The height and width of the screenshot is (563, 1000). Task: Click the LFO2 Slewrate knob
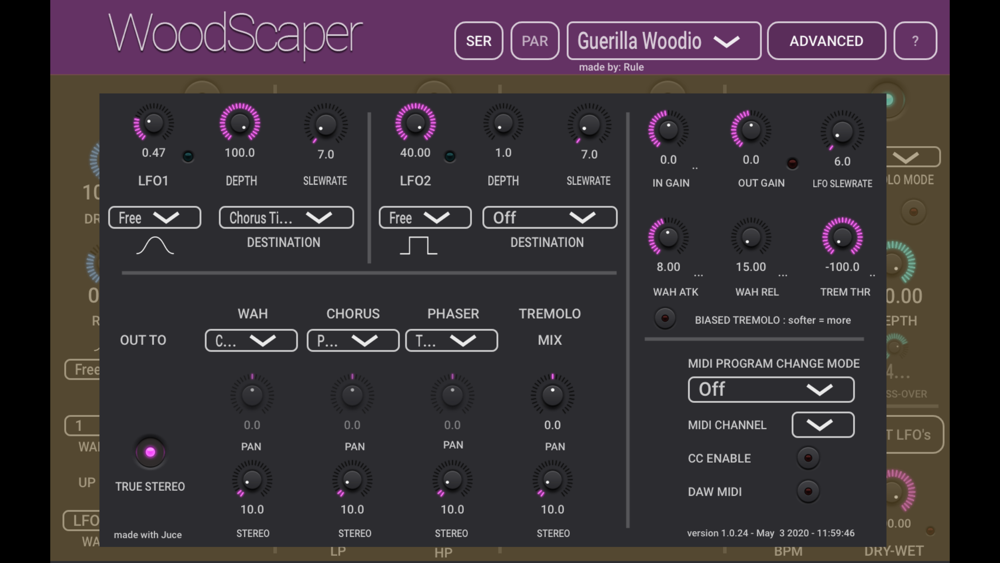pyautogui.click(x=589, y=125)
